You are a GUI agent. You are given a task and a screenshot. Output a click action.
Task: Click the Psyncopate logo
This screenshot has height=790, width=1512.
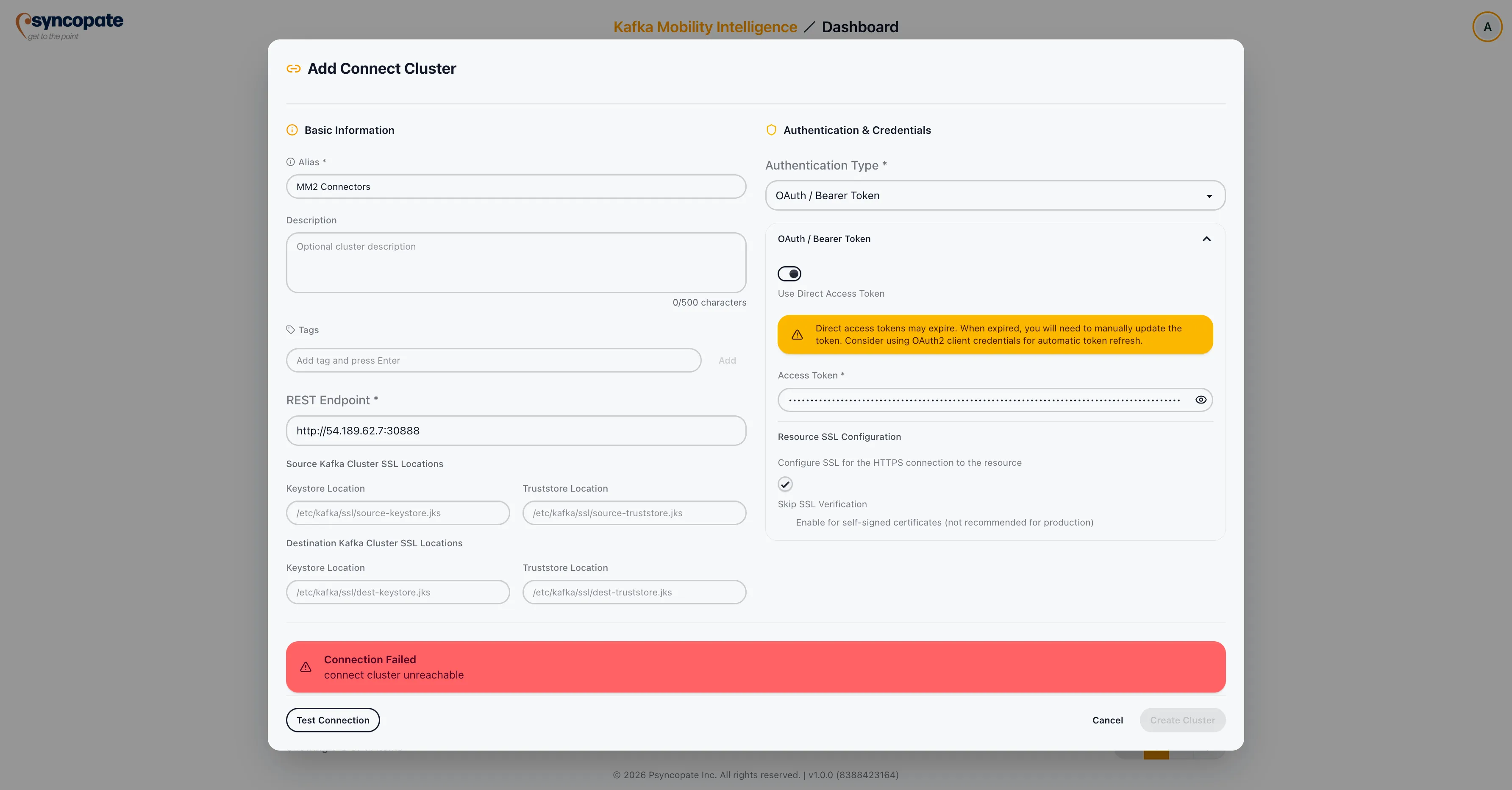70,26
